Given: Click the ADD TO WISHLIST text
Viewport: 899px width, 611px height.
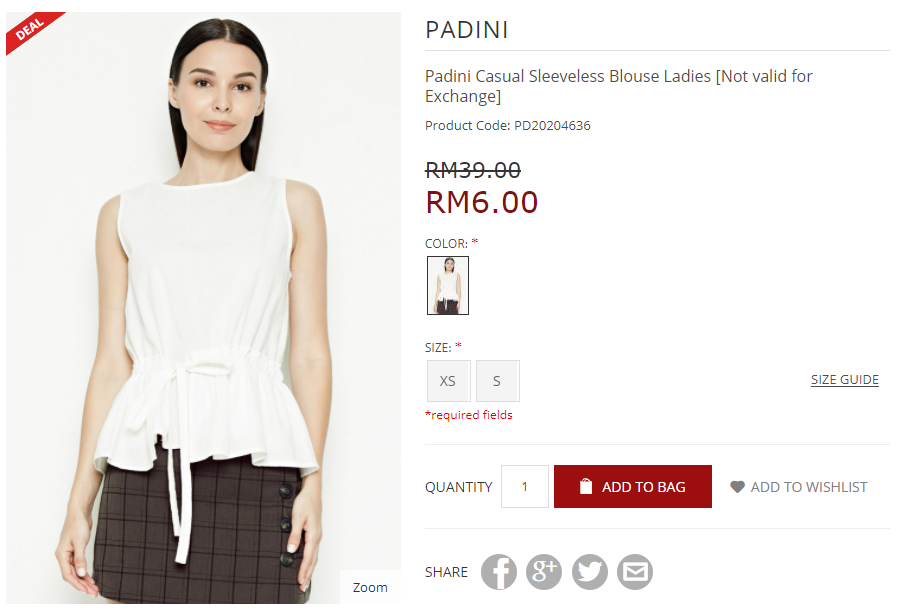Looking at the screenshot, I should (808, 487).
